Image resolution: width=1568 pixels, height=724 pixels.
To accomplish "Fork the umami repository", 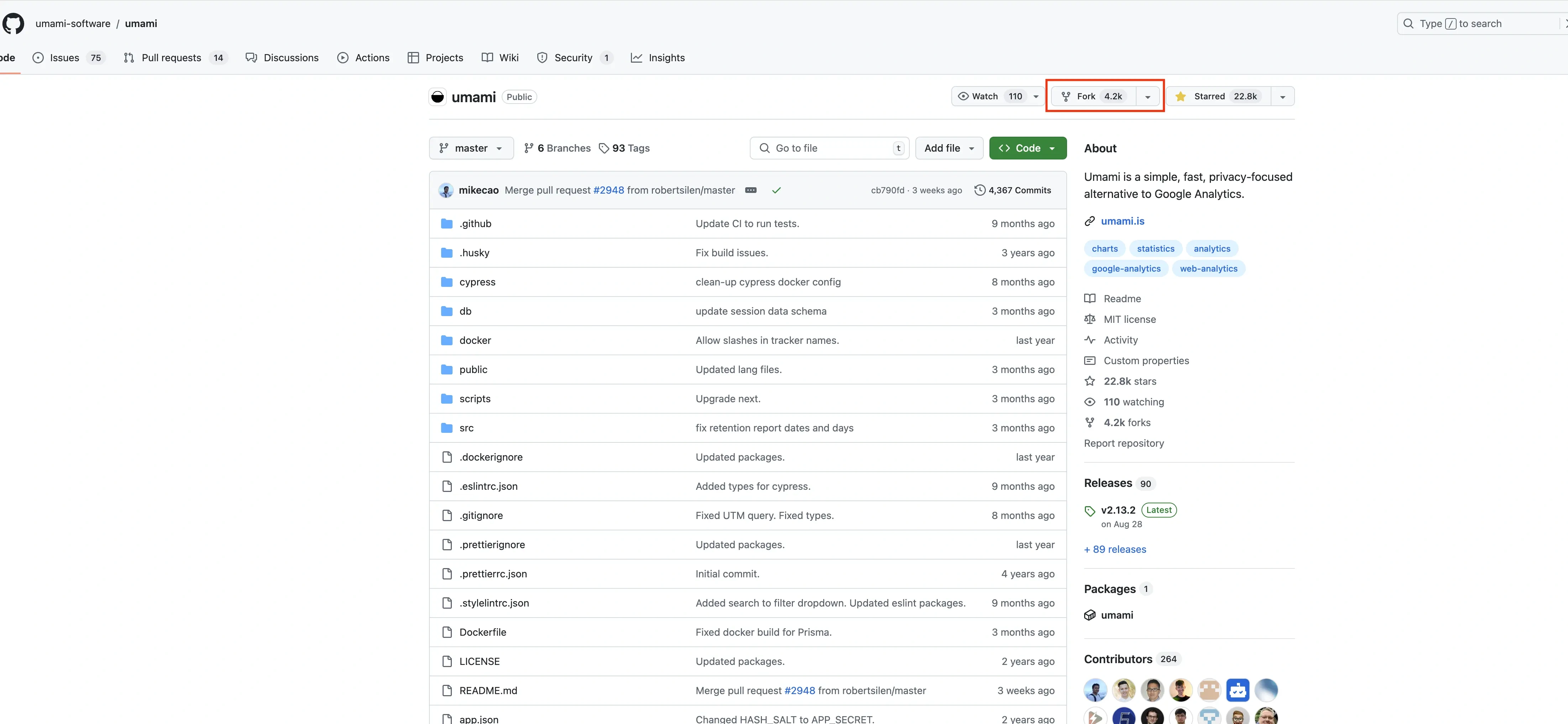I will [x=1093, y=97].
